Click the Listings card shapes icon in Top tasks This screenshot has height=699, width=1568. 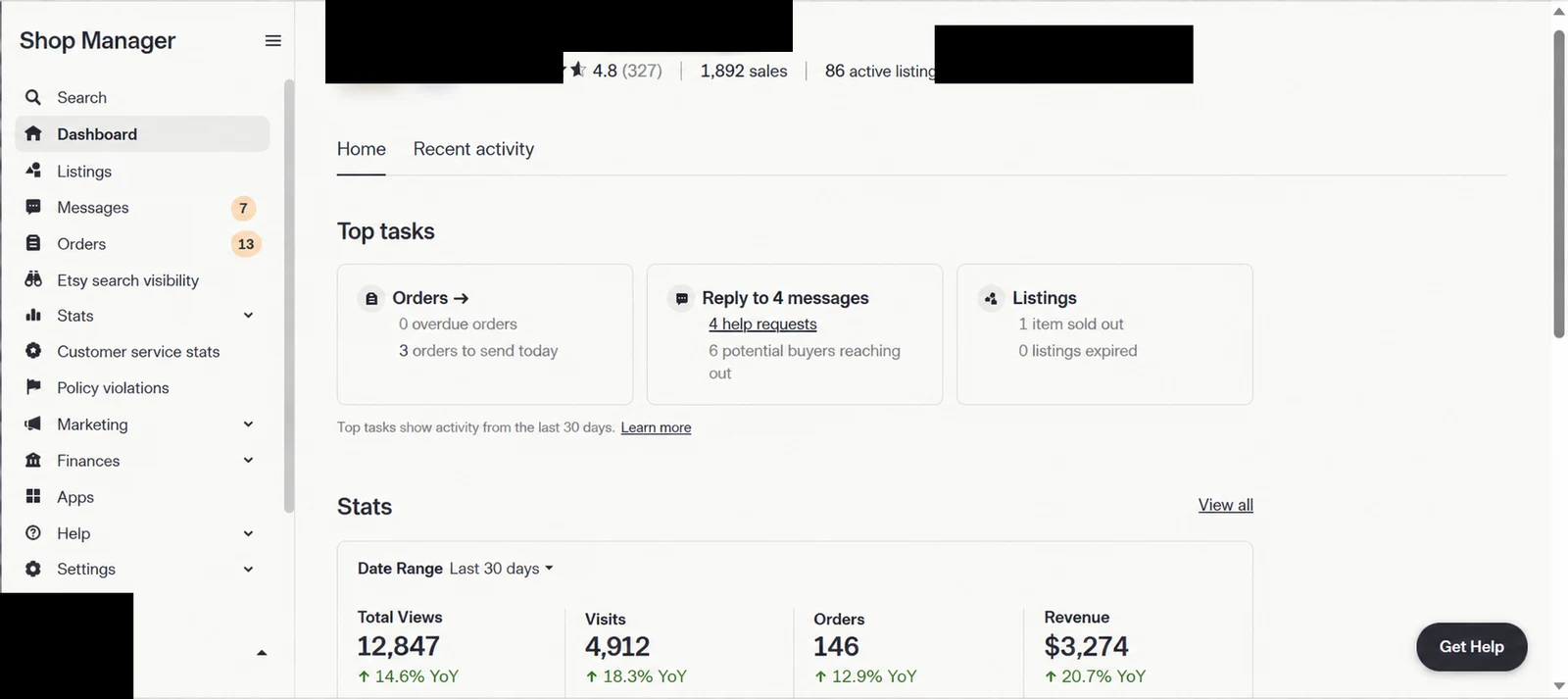tap(991, 298)
